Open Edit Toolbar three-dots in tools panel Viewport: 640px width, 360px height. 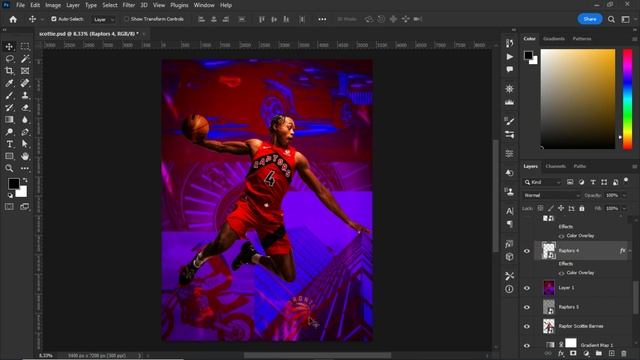(25, 168)
